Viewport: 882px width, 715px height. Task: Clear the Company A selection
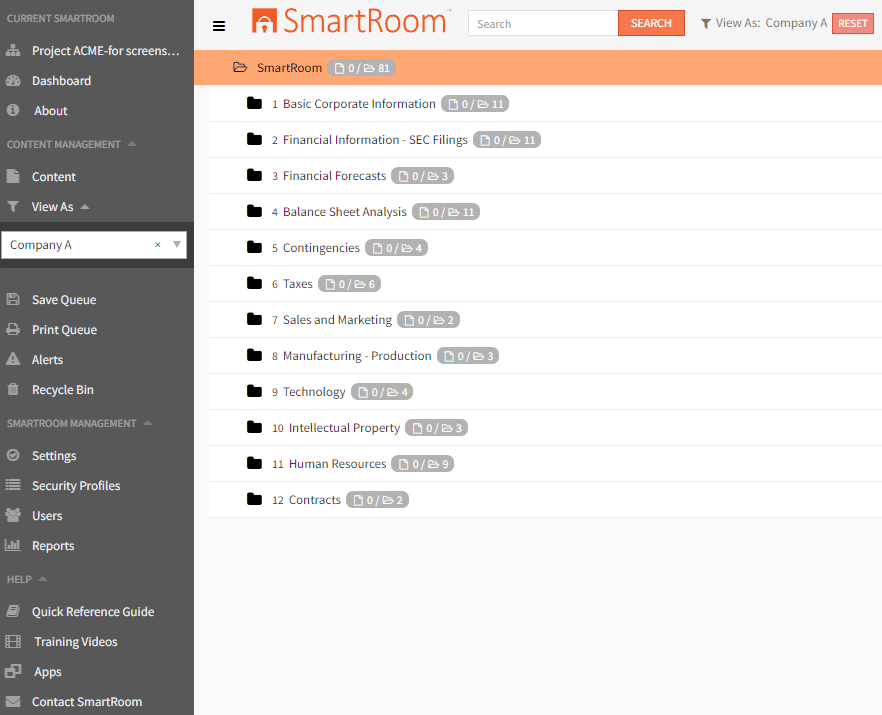tap(158, 245)
